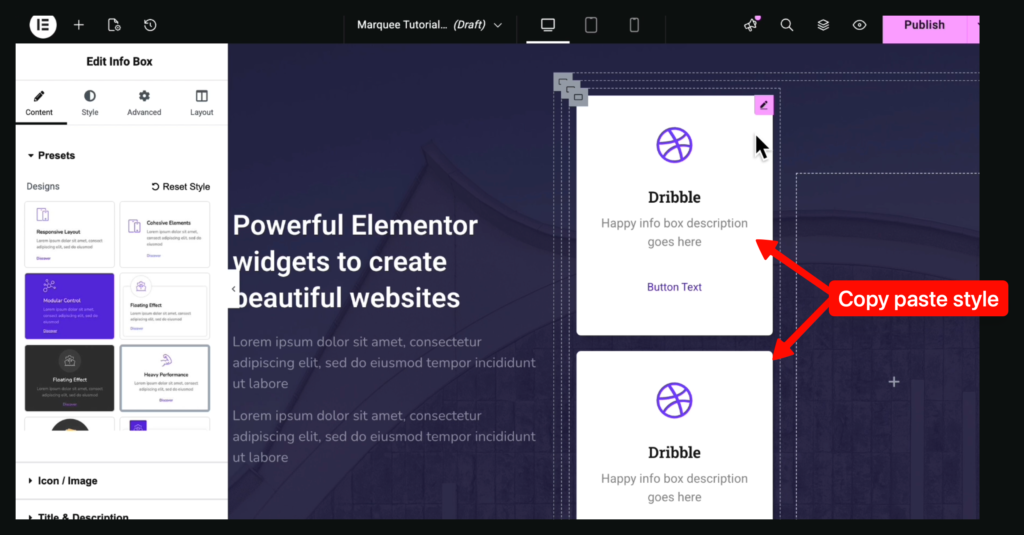Switch to the Style tab
The width and height of the screenshot is (1024, 535).
pos(90,103)
